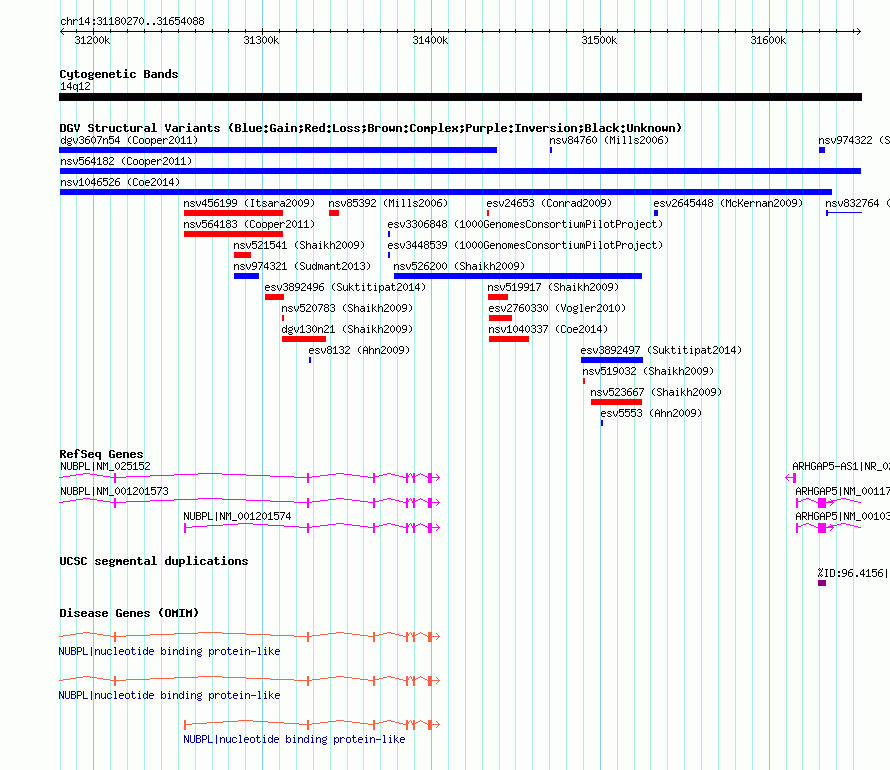Click esv2760330 (Vogler2010) variant label

coord(557,308)
